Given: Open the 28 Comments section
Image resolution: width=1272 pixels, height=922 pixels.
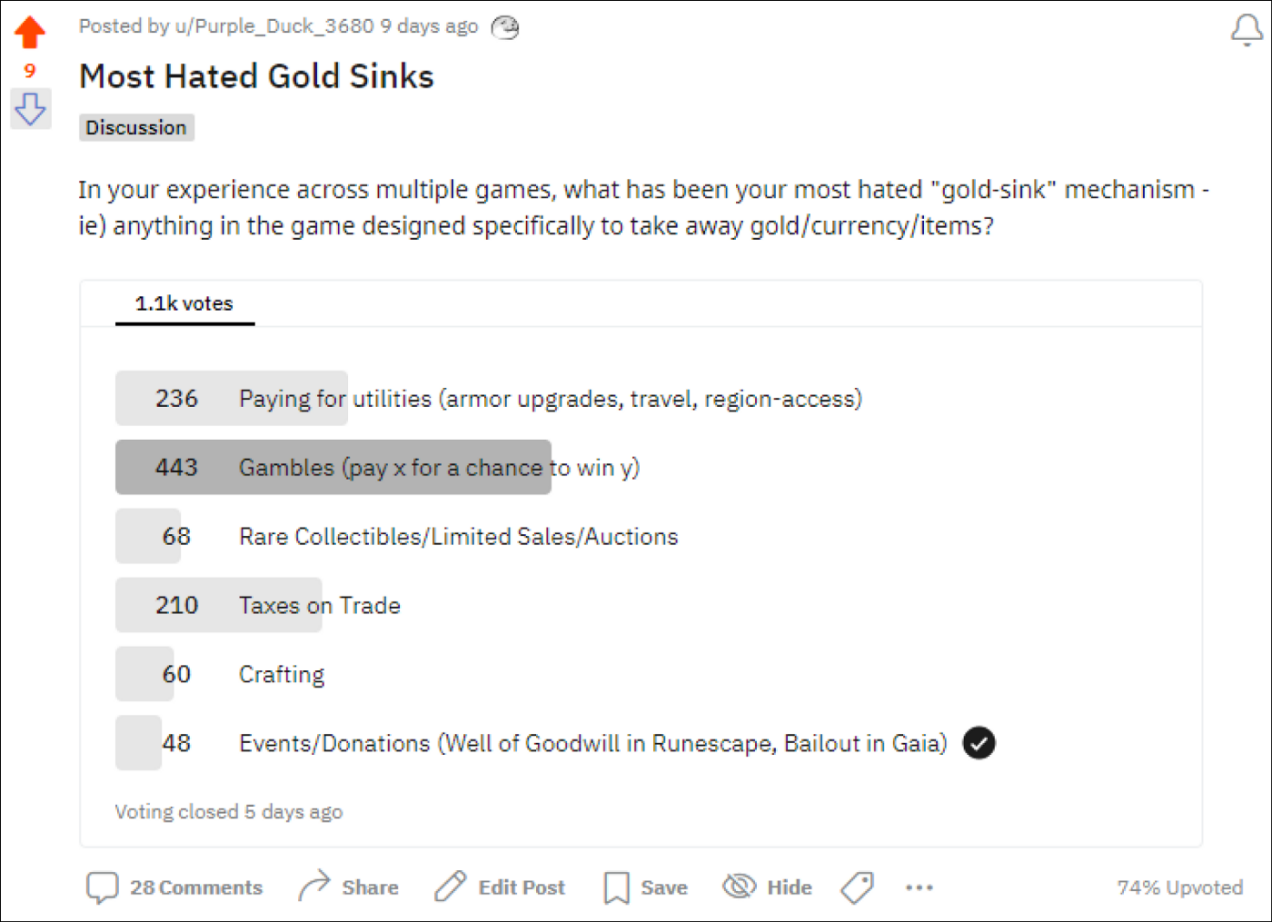Looking at the screenshot, I should tap(175, 887).
